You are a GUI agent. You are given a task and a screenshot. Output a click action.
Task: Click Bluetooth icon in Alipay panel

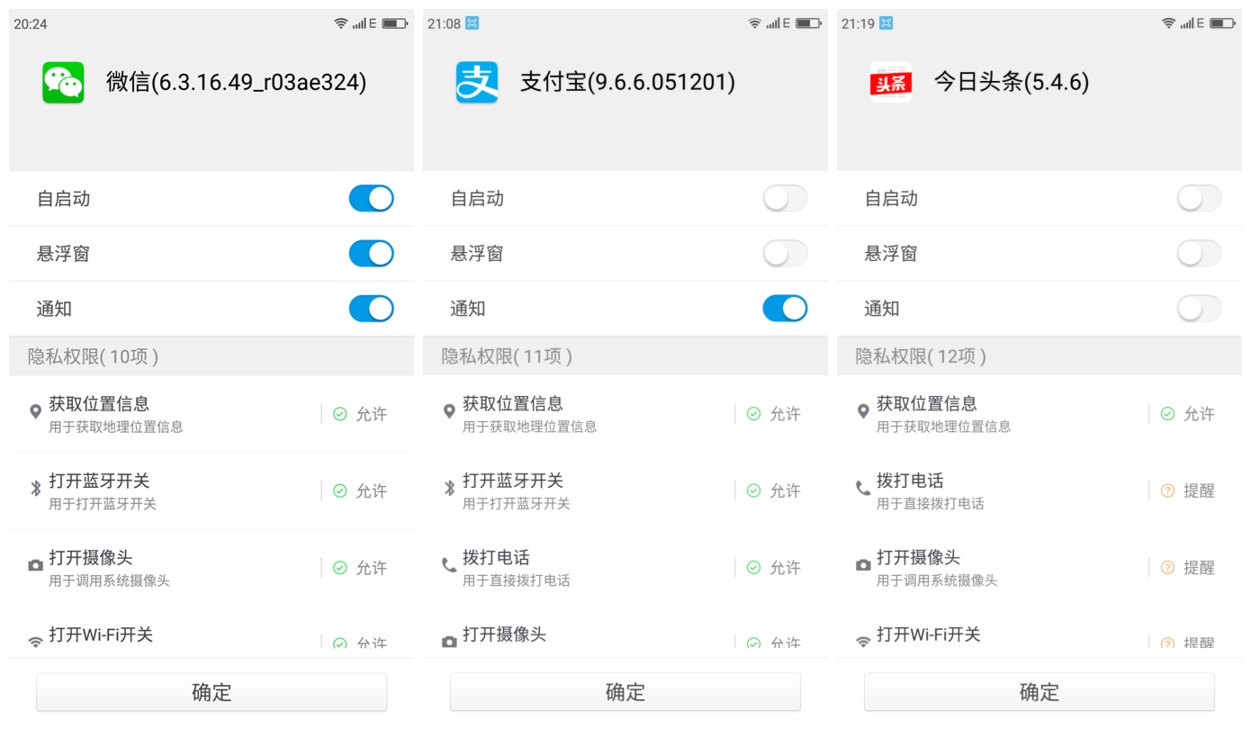pos(449,489)
